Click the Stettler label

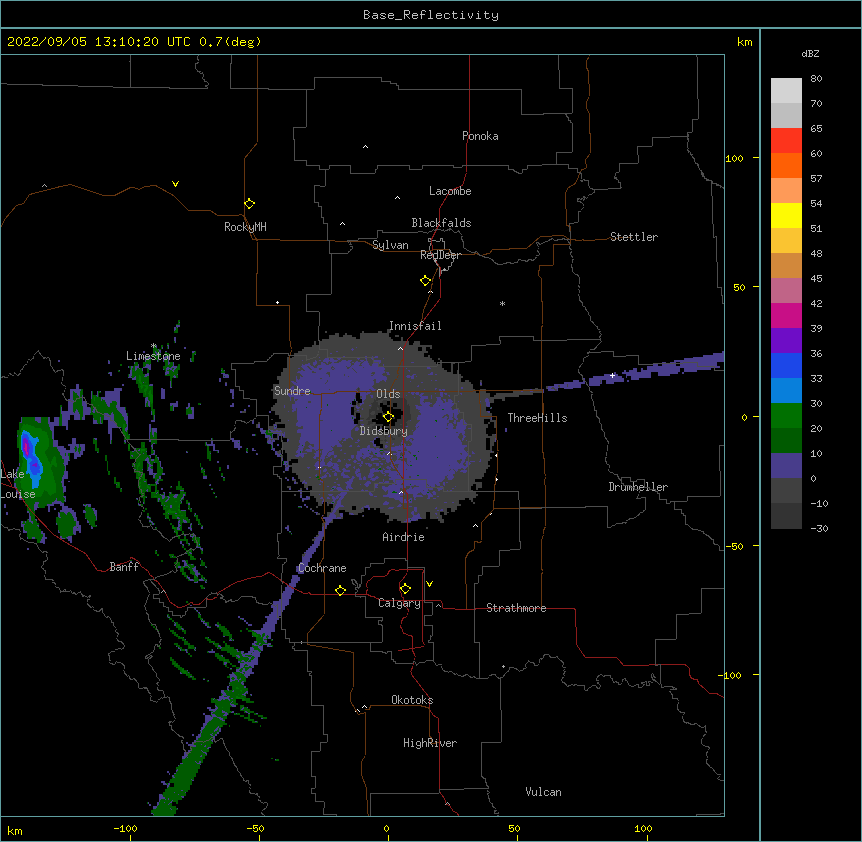(x=633, y=237)
